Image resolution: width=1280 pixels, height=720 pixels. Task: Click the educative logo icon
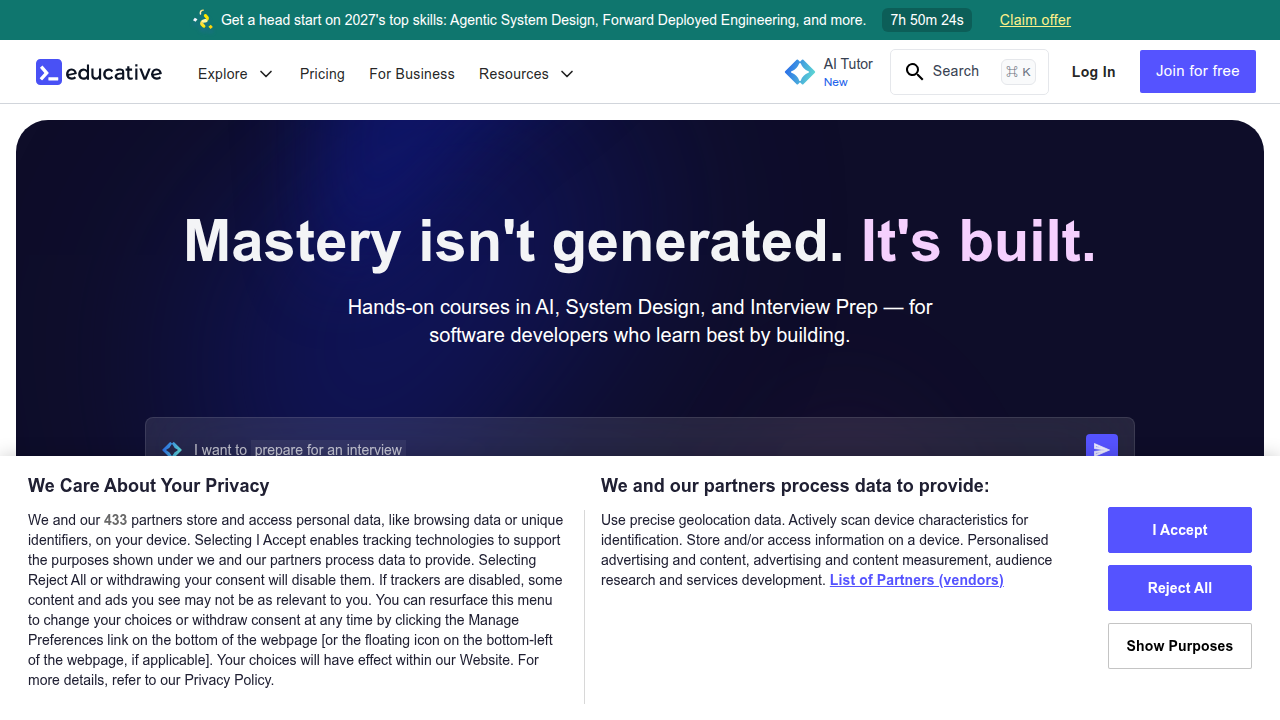click(x=49, y=72)
